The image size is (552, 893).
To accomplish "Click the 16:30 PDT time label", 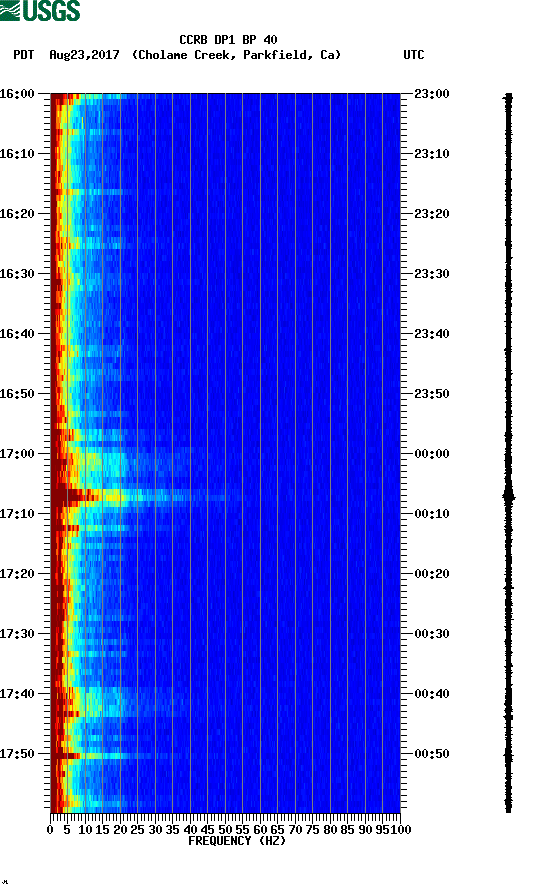I will pos(17,273).
